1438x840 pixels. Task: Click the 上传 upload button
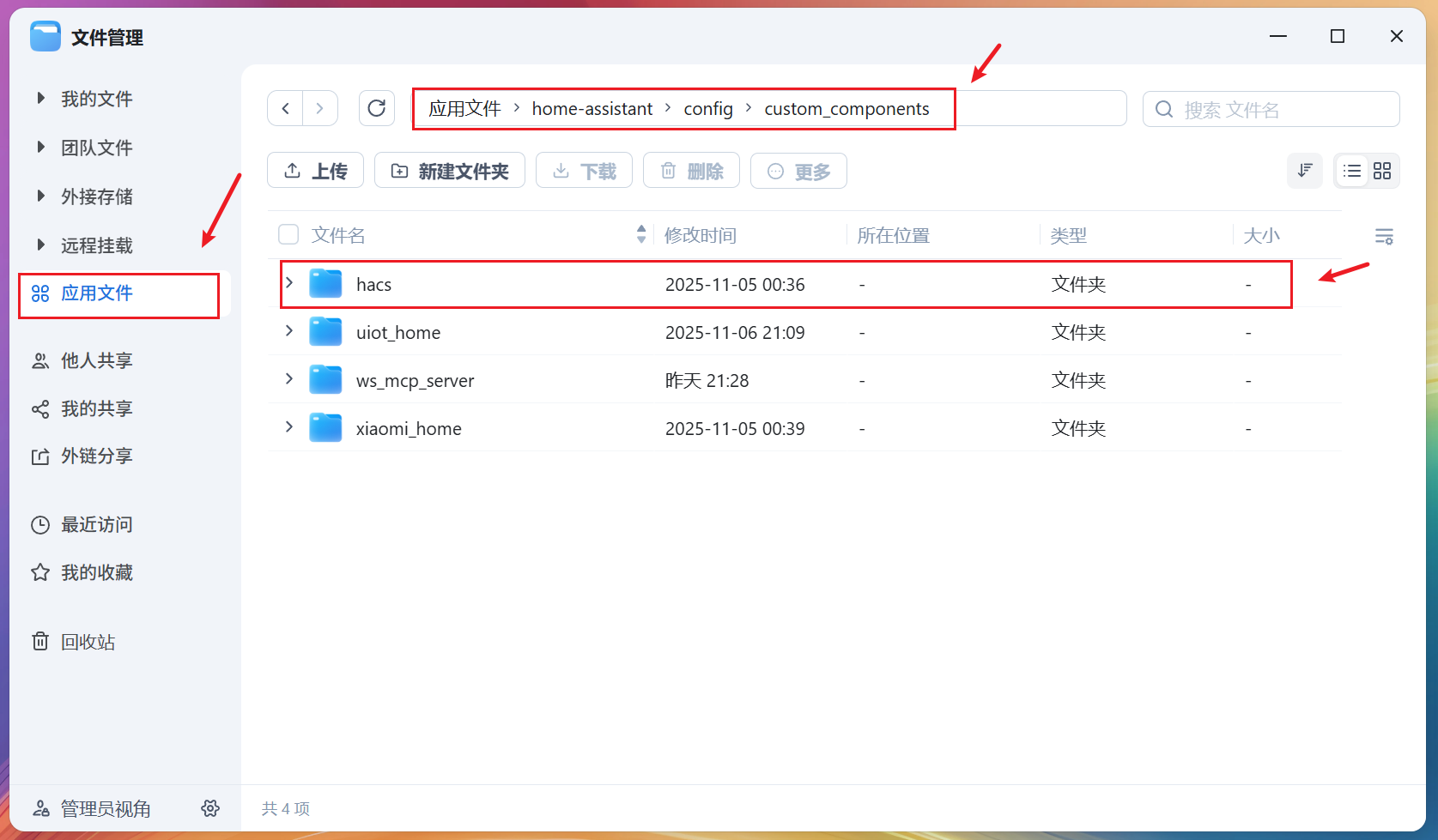tap(315, 171)
